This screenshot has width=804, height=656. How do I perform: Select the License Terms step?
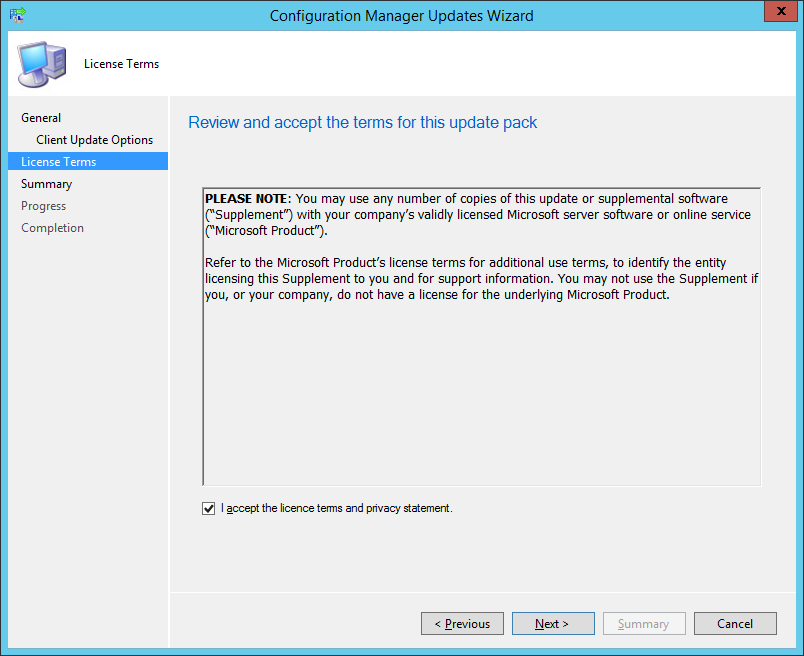coord(88,161)
